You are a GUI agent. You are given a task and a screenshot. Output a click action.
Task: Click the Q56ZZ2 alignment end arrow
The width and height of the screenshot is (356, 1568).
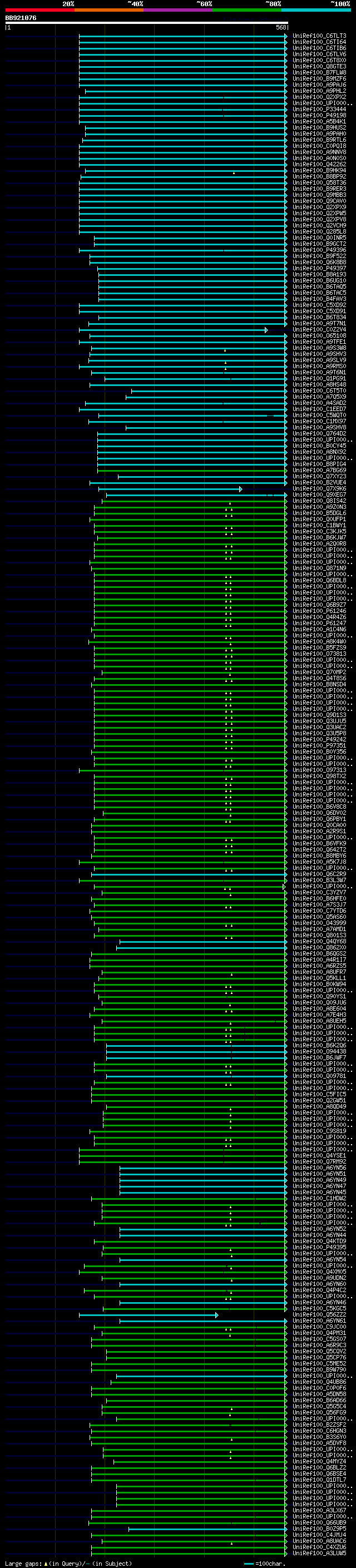click(216, 1315)
